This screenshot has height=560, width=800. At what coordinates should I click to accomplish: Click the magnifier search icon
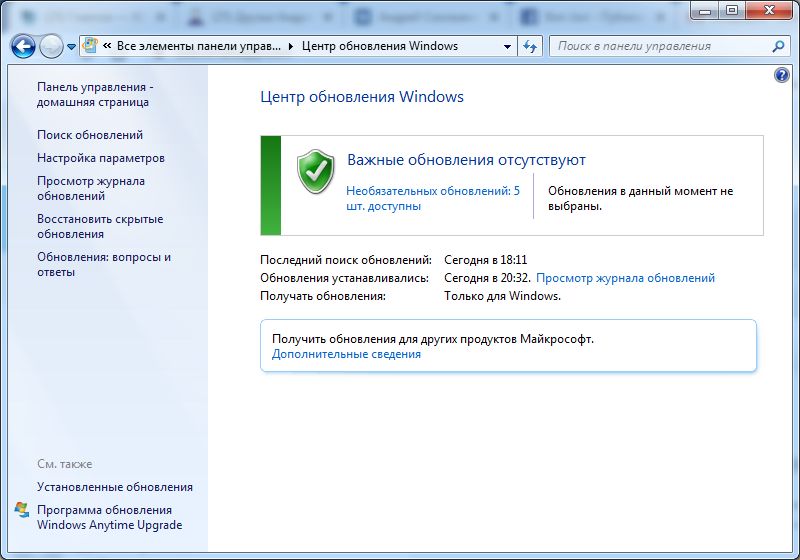point(778,46)
